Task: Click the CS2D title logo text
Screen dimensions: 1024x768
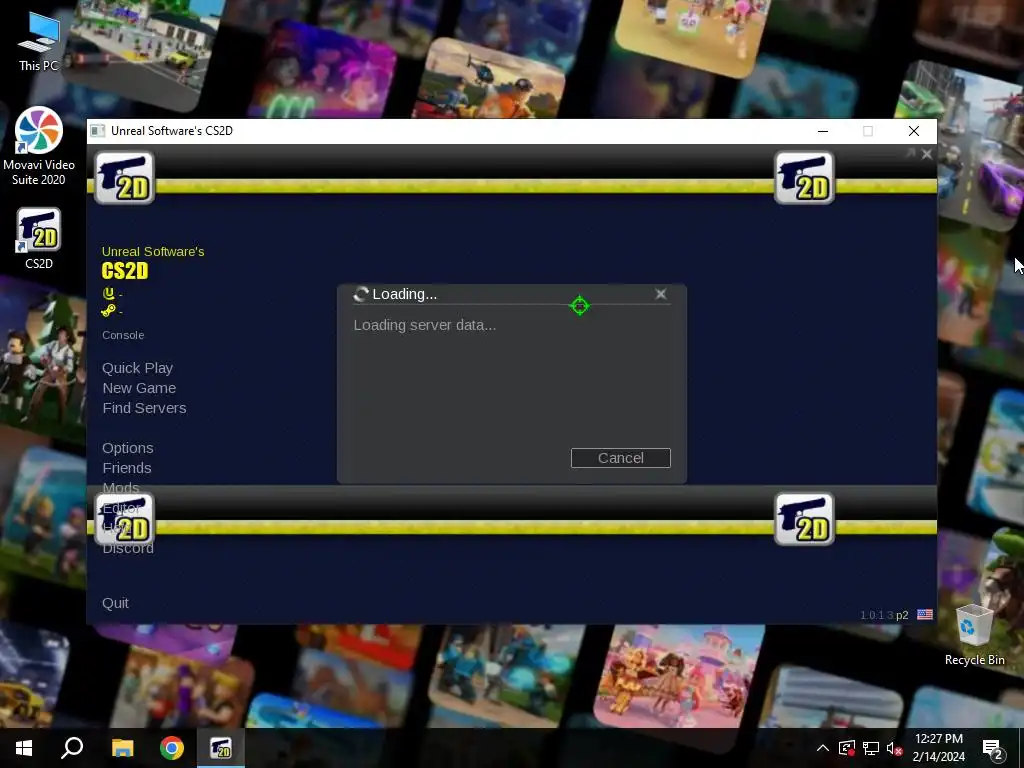Action: pos(125,271)
